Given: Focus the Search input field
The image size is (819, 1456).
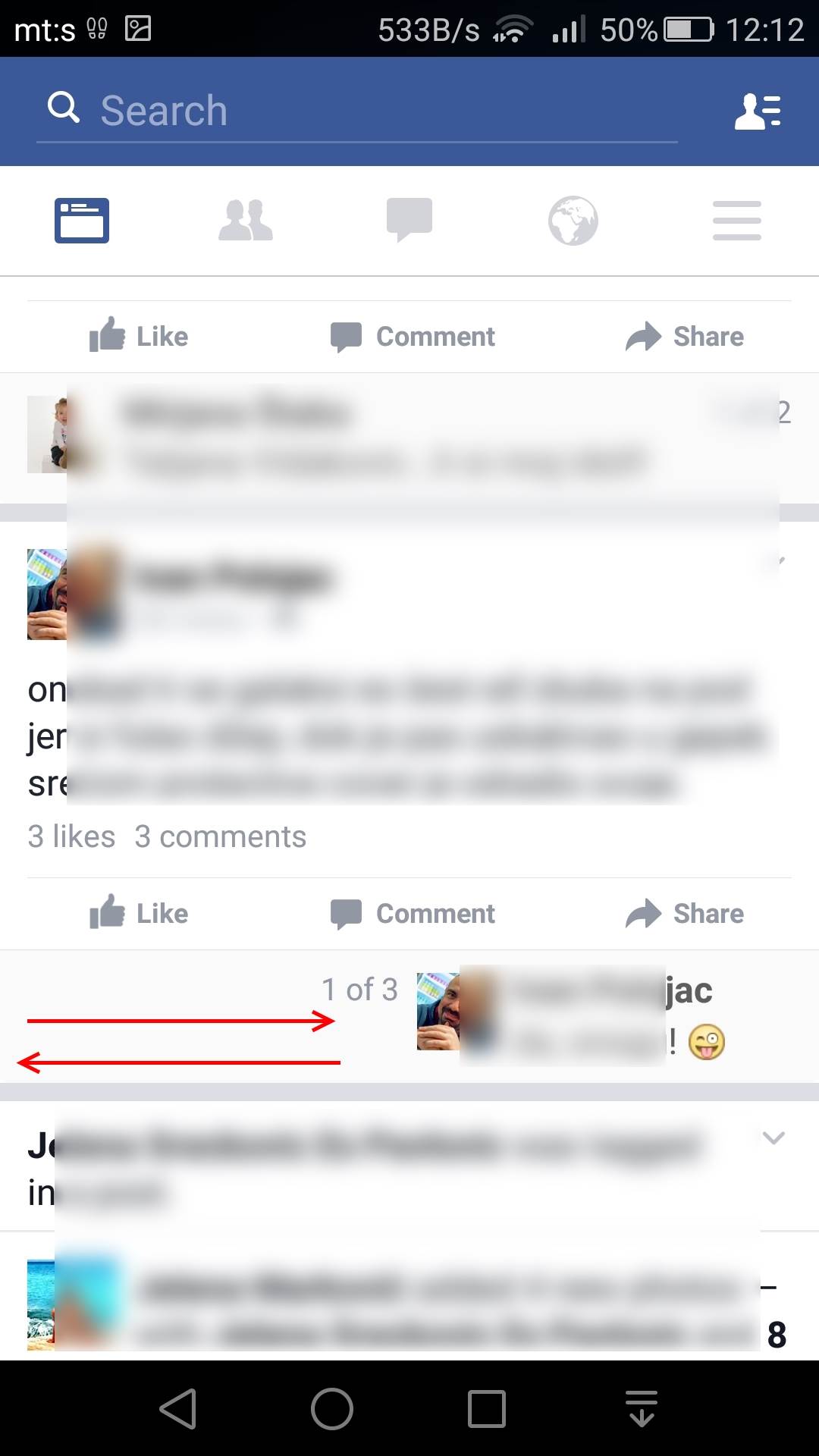Looking at the screenshot, I should 356,111.
